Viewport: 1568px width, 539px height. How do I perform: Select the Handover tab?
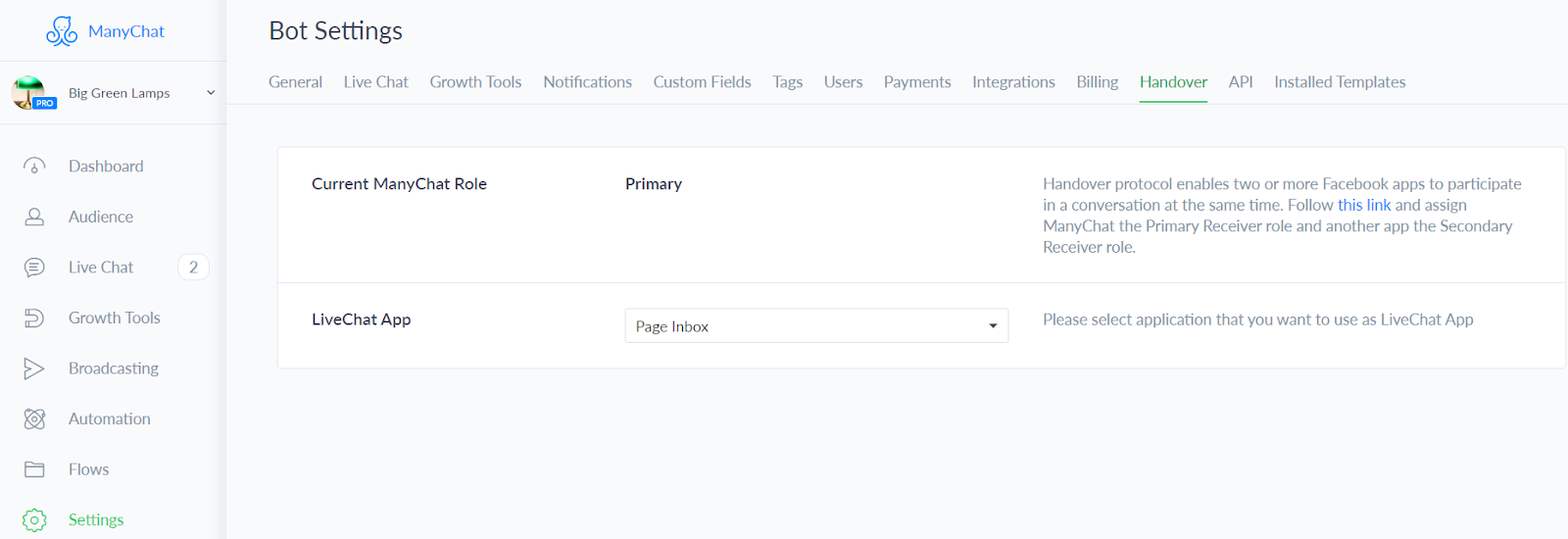coord(1173,82)
